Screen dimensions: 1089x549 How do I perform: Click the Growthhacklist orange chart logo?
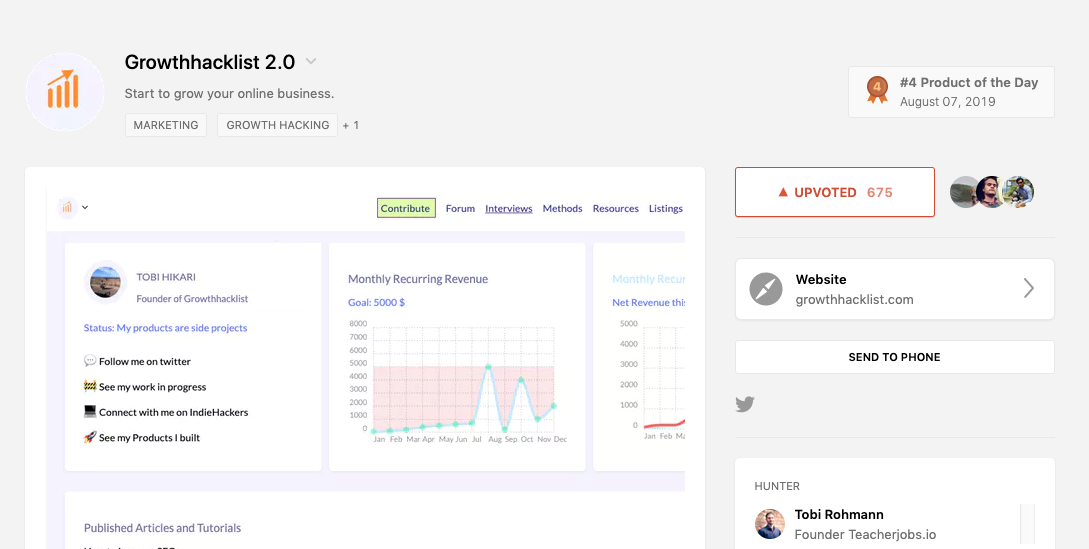[x=64, y=92]
